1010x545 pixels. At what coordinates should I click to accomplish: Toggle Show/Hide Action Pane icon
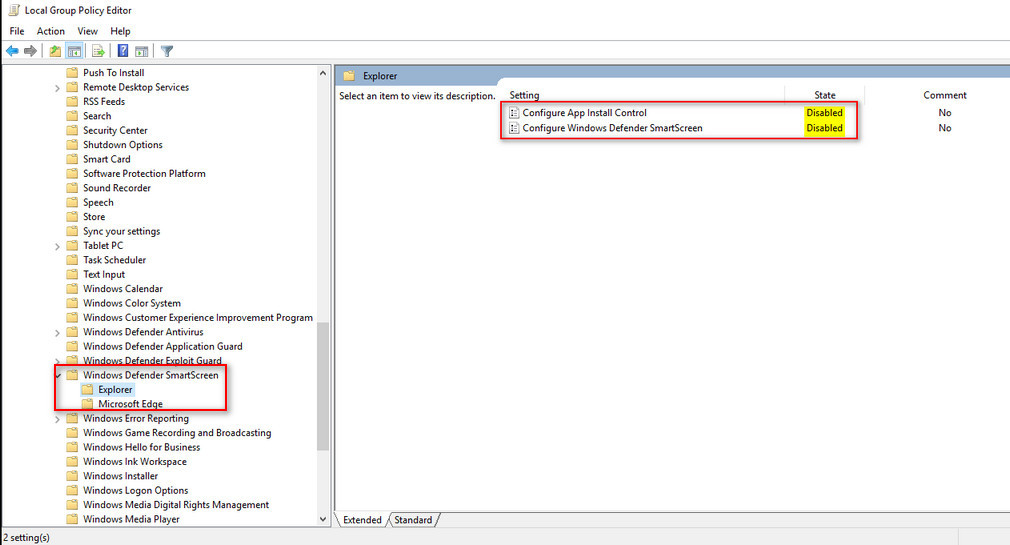pos(142,51)
